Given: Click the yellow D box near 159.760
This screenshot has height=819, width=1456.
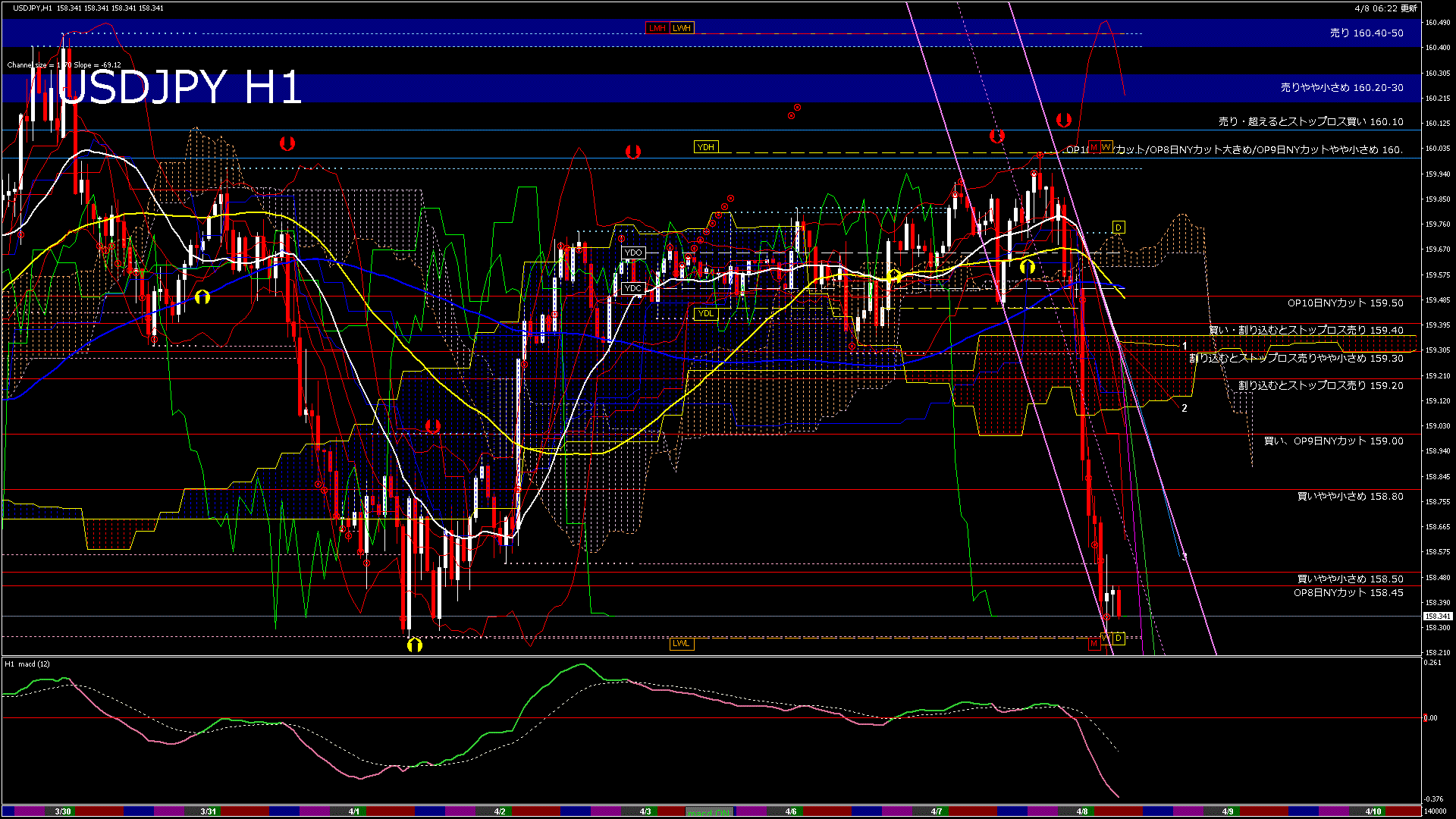Looking at the screenshot, I should [1118, 227].
